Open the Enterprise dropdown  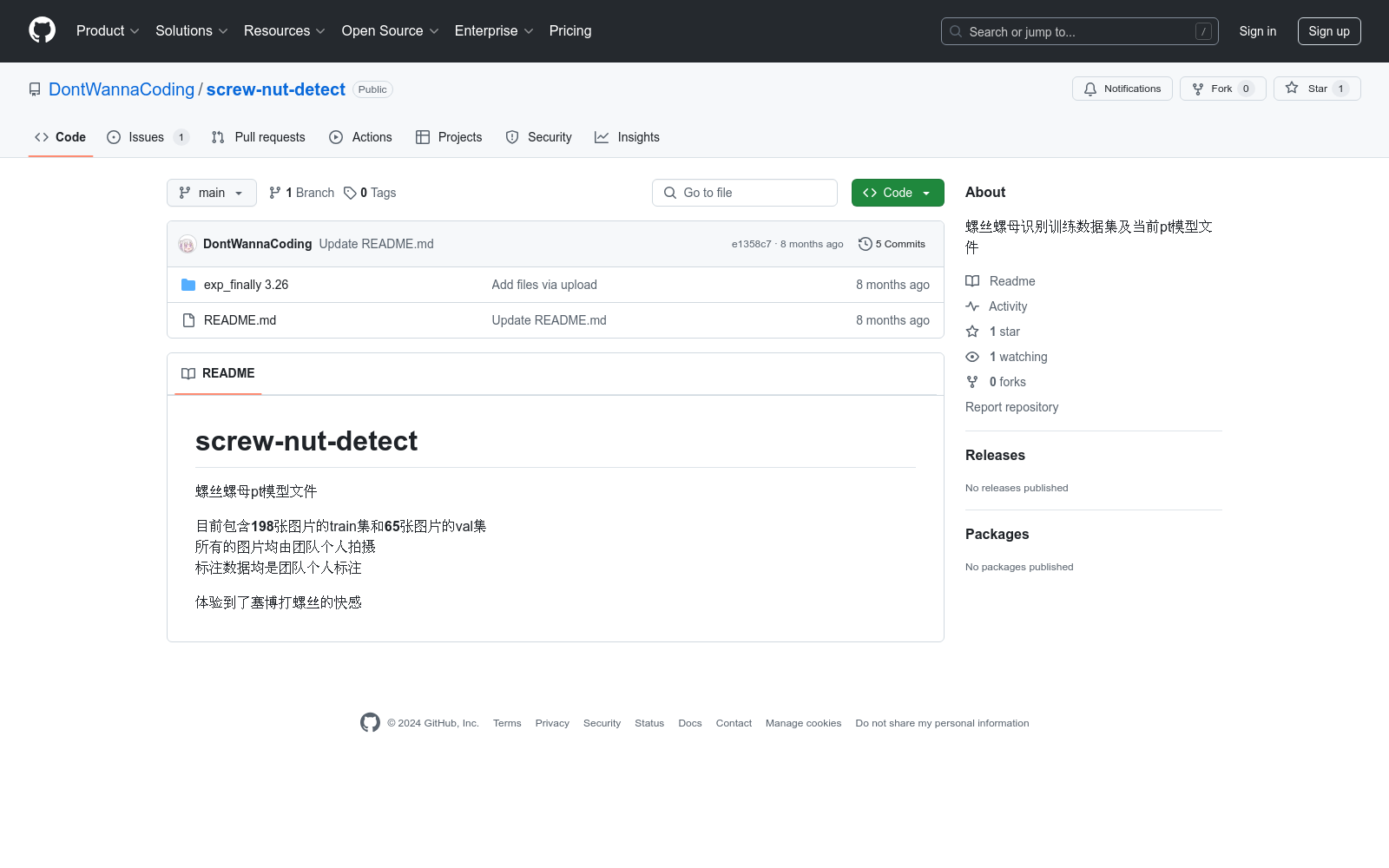pyautogui.click(x=494, y=31)
